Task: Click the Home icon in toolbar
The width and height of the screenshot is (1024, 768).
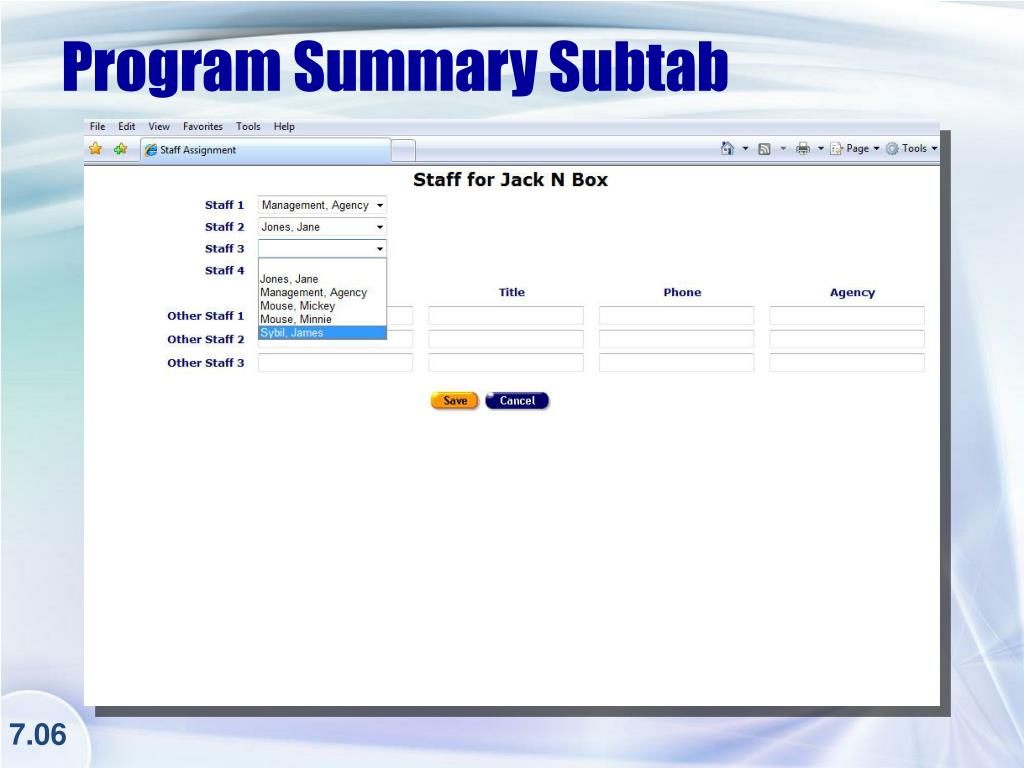Action: coord(728,149)
